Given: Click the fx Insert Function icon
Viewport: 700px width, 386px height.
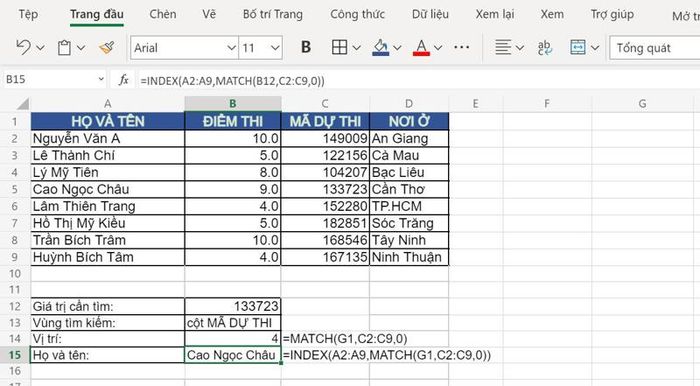Looking at the screenshot, I should tap(123, 80).
